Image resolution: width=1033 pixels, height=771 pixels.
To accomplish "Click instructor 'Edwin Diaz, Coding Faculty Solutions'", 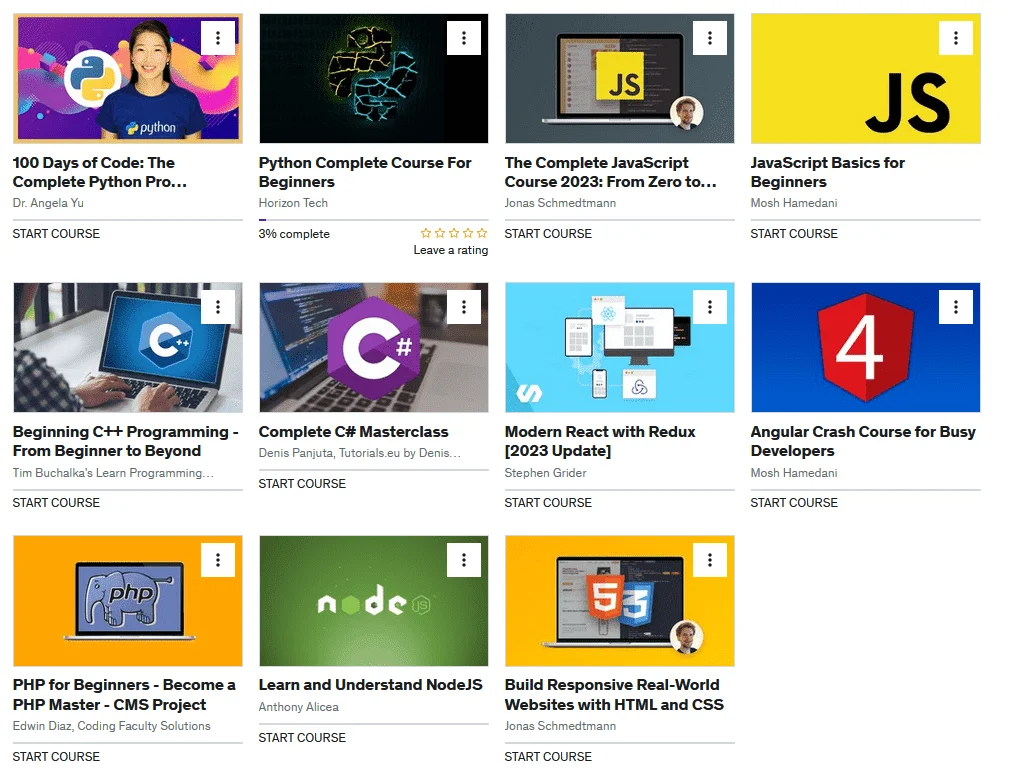I will tap(111, 726).
